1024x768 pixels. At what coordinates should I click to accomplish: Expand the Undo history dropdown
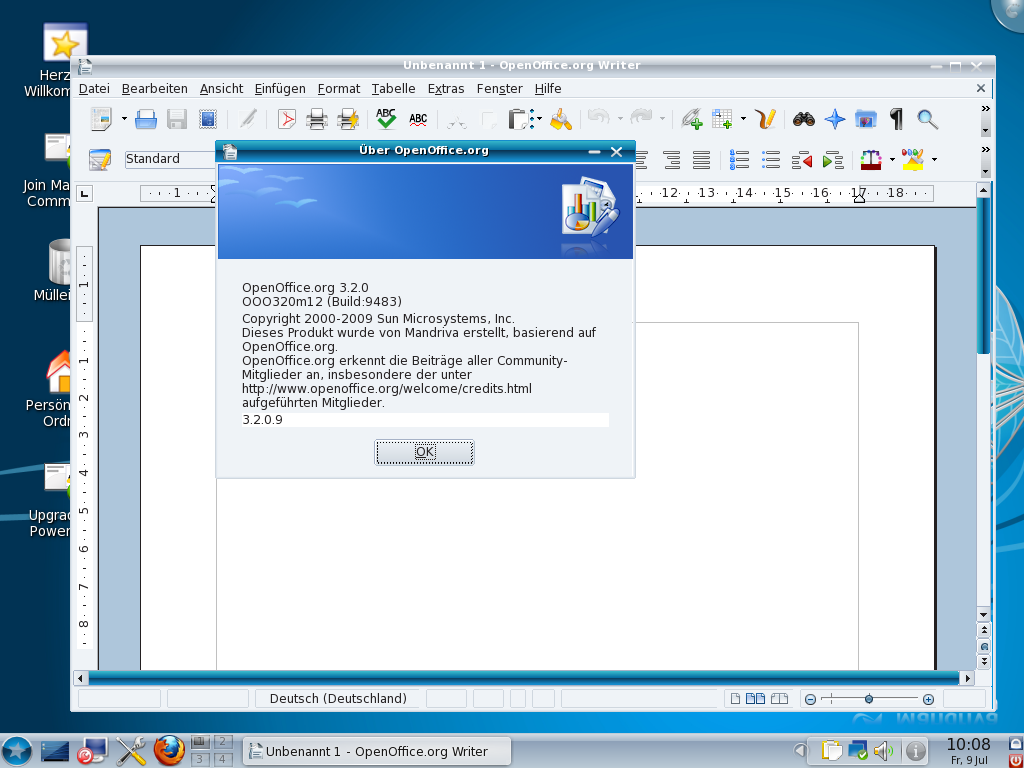[620, 119]
